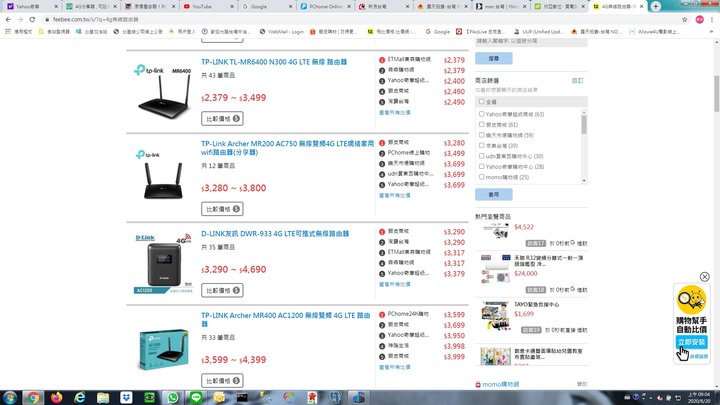Switch to the YouTube tab
This screenshot has height=405, width=720.
click(x=207, y=6)
